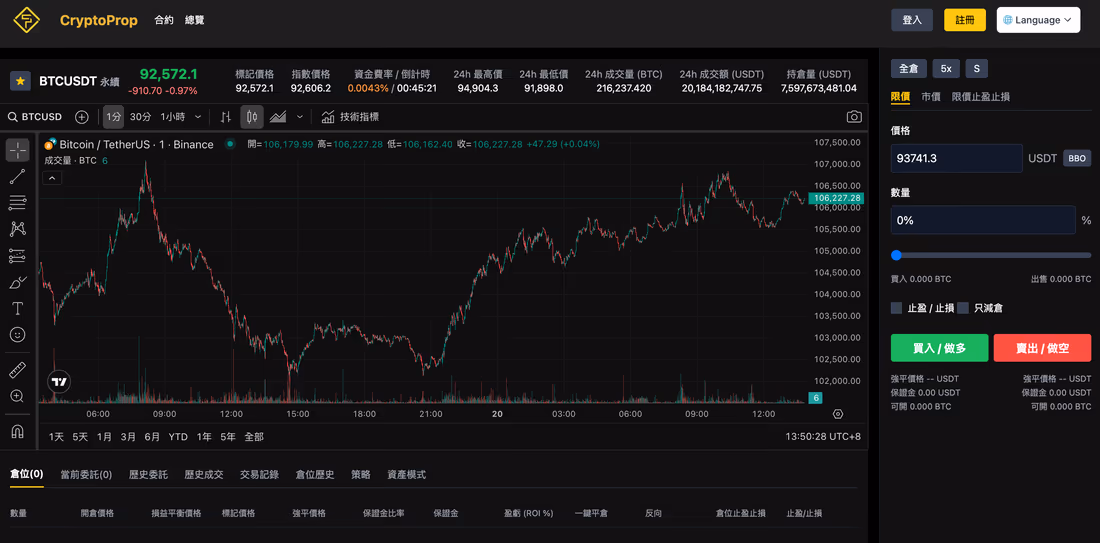Screen dimensions: 1100x543
Task: Set chart range to YTD
Action: pos(178,436)
